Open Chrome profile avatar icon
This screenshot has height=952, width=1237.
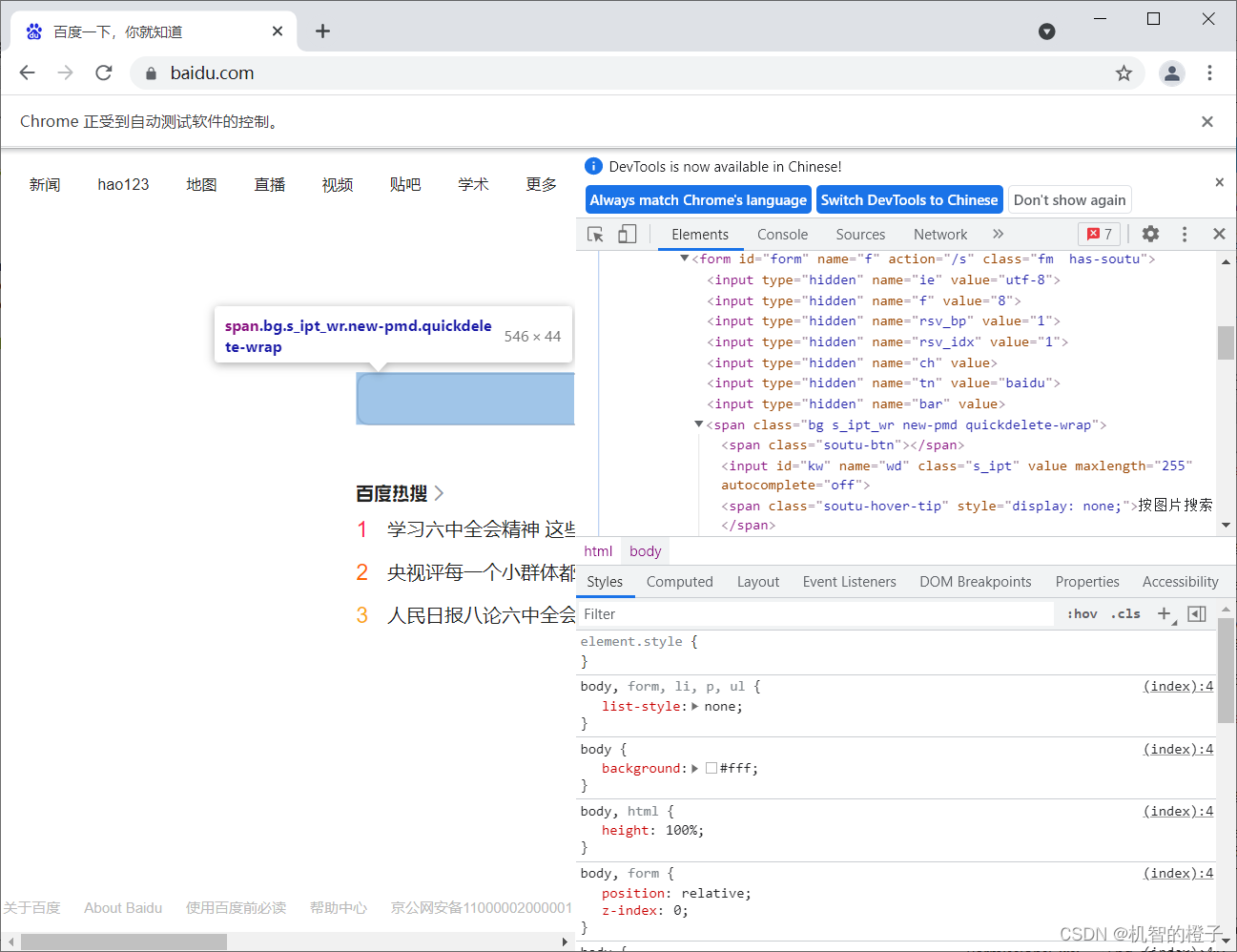[x=1172, y=73]
